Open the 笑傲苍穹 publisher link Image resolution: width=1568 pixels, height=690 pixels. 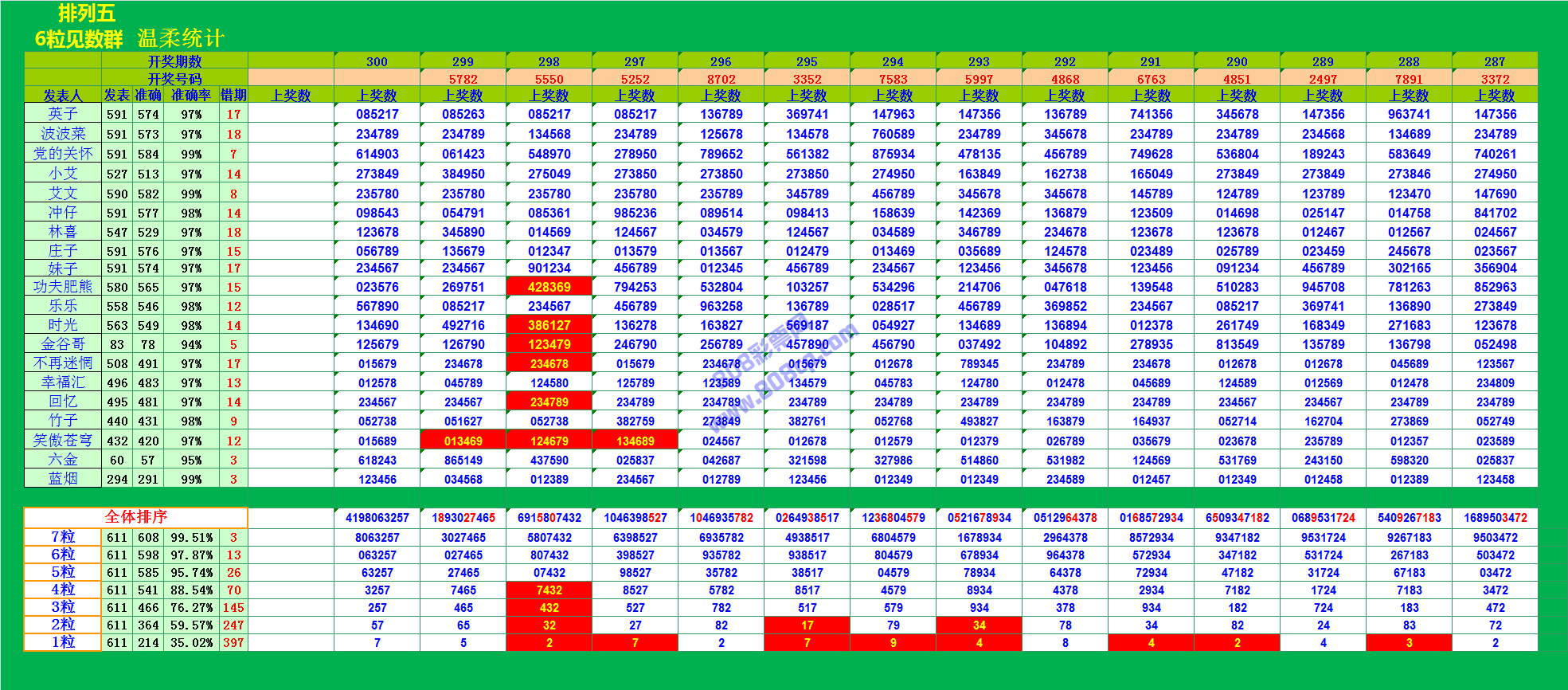(x=63, y=441)
